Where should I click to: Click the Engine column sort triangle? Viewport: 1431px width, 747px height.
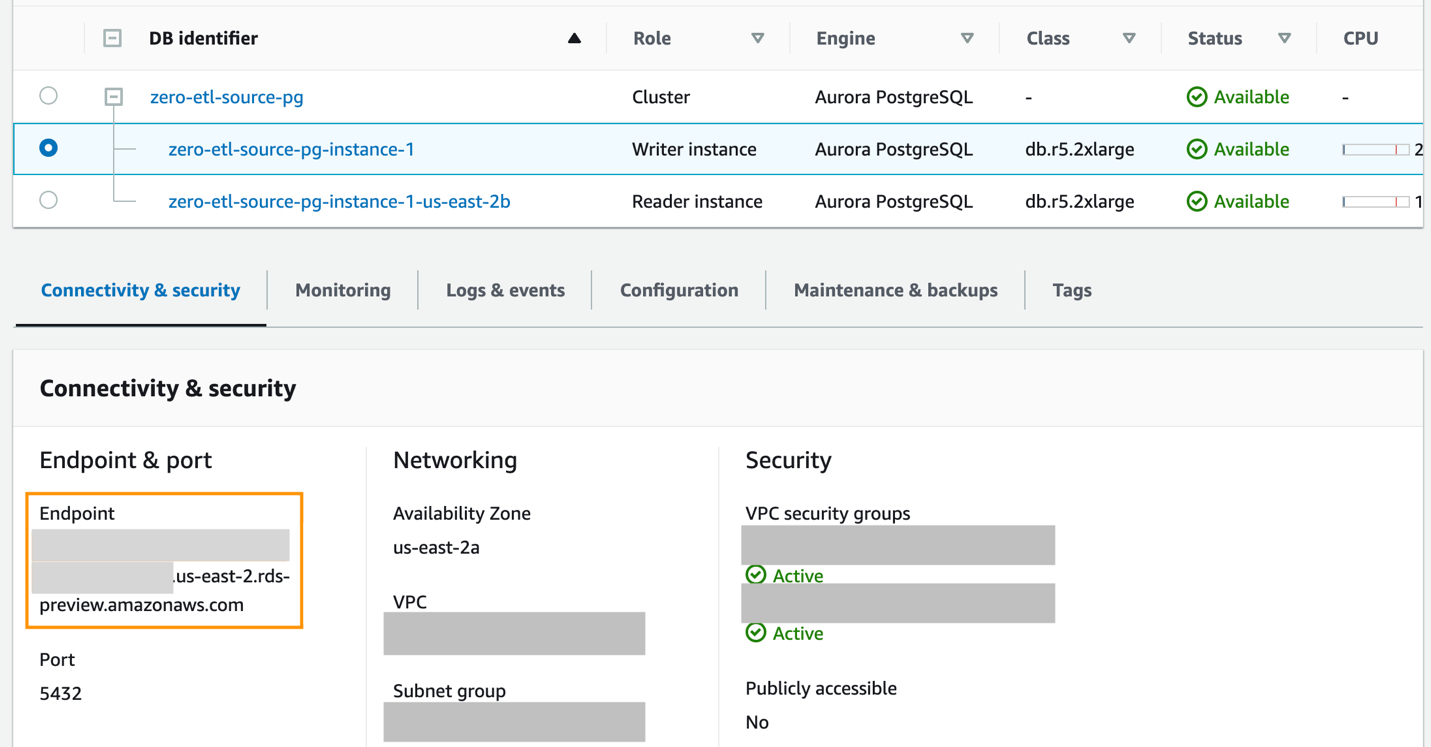(x=967, y=39)
